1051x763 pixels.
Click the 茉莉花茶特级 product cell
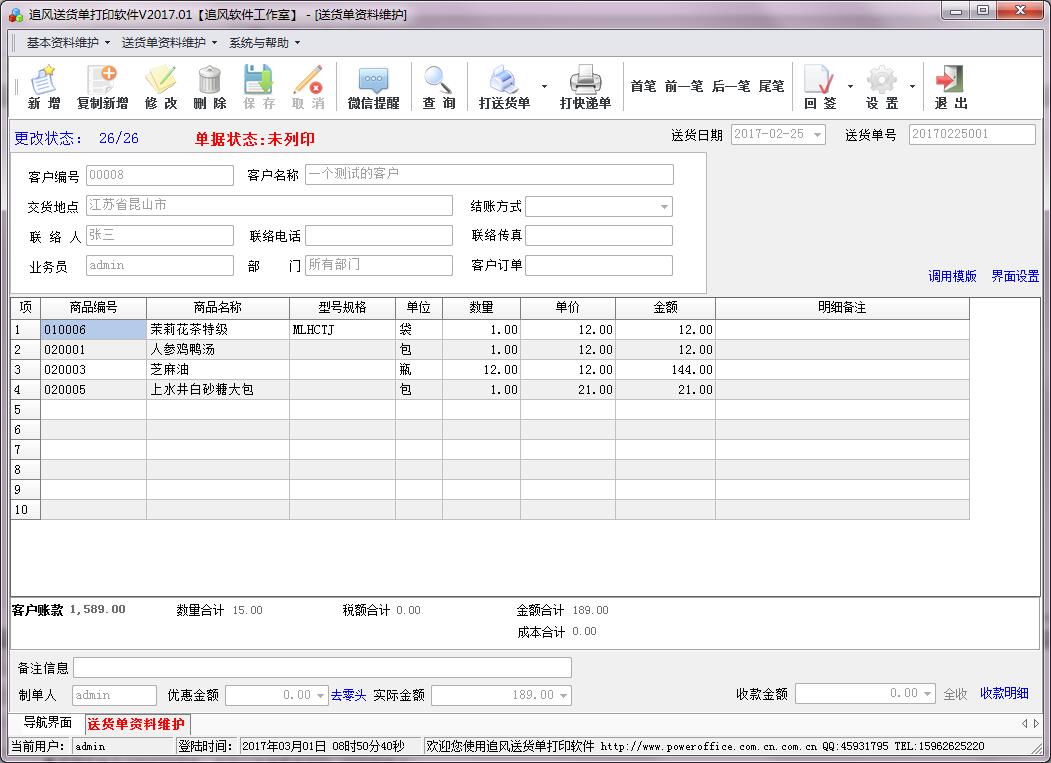click(x=218, y=329)
